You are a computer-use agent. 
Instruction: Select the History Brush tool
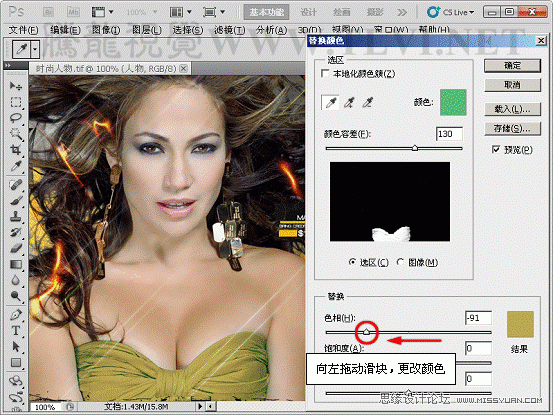coord(16,232)
